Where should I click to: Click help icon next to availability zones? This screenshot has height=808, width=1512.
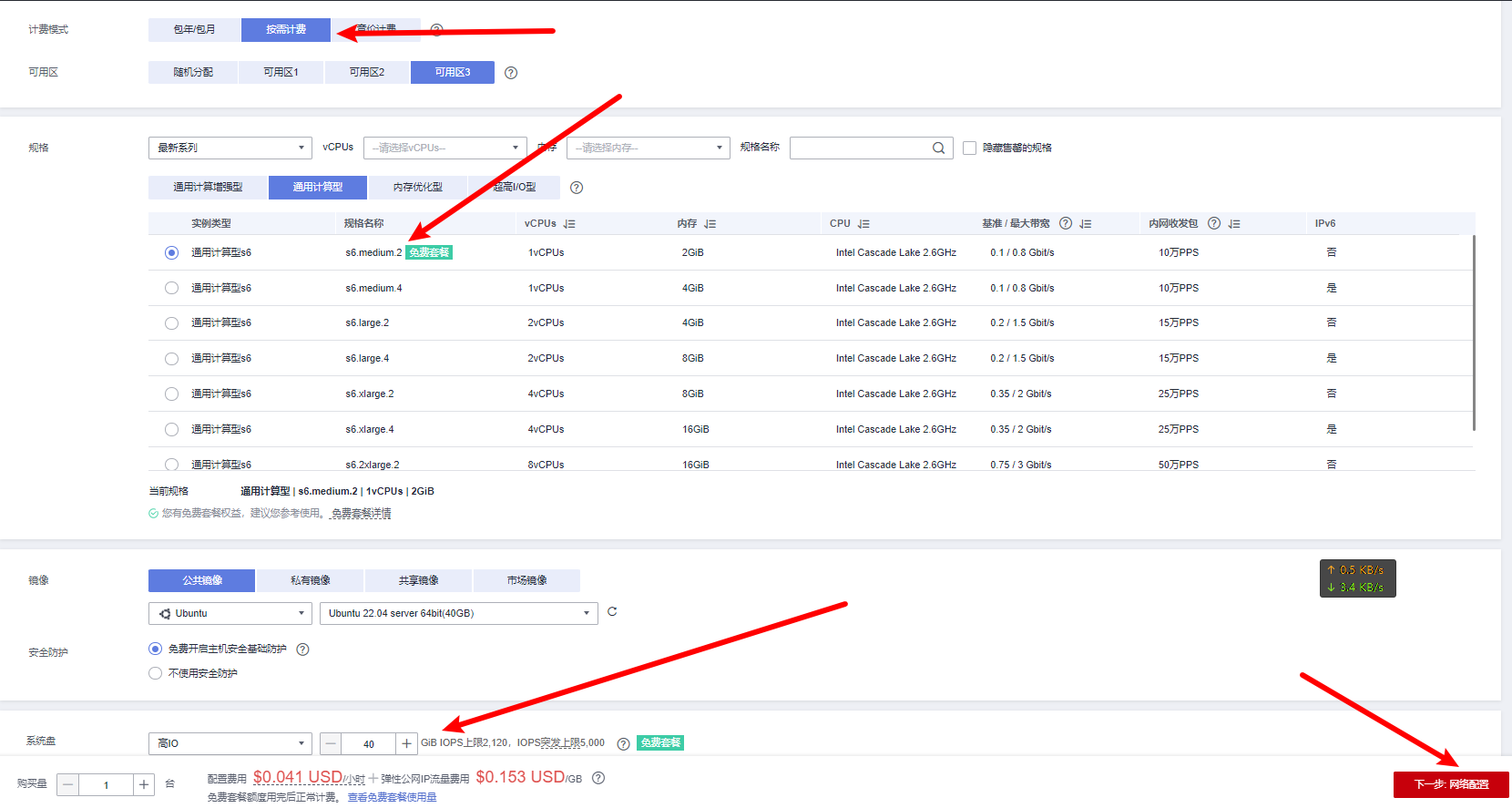(511, 73)
